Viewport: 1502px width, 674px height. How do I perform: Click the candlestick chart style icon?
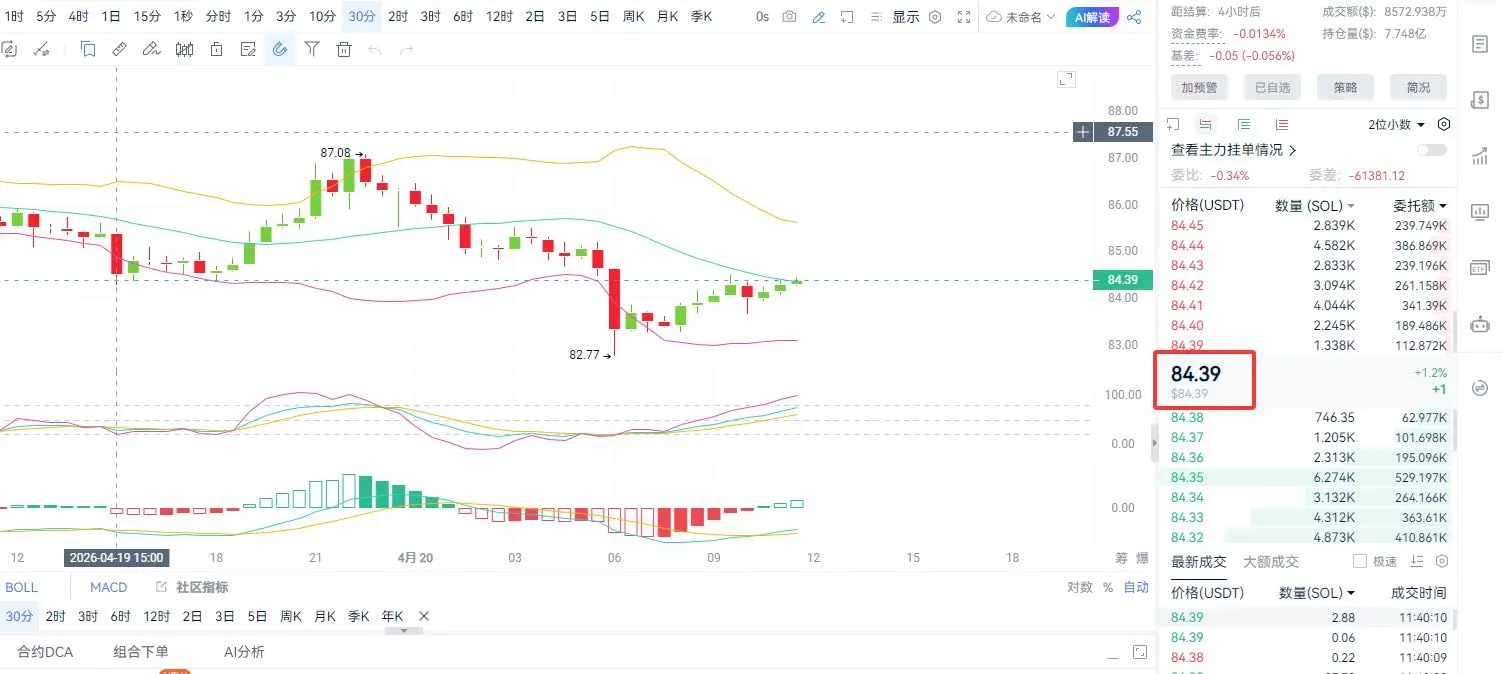[x=184, y=49]
